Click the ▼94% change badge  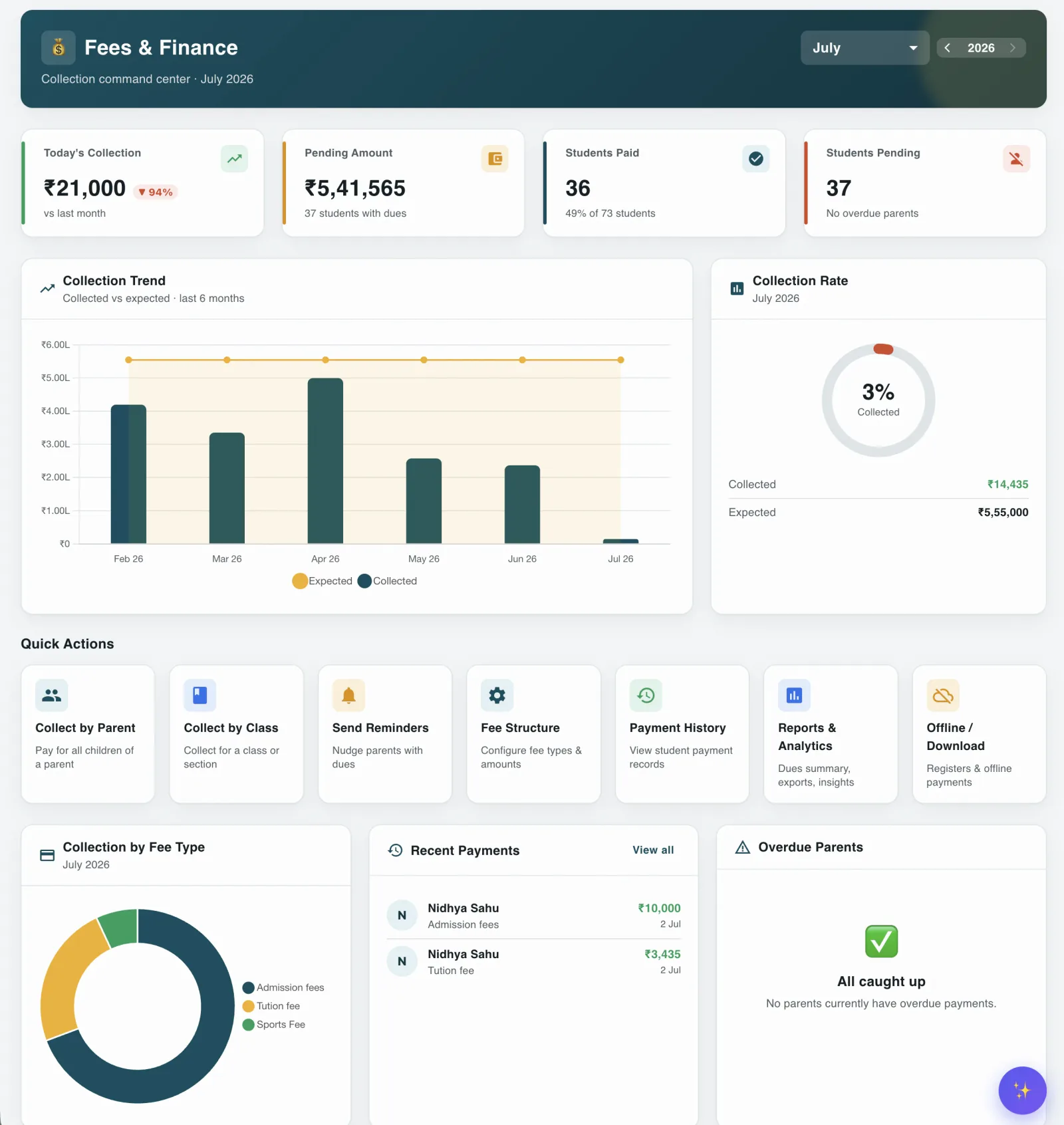pyautogui.click(x=156, y=192)
